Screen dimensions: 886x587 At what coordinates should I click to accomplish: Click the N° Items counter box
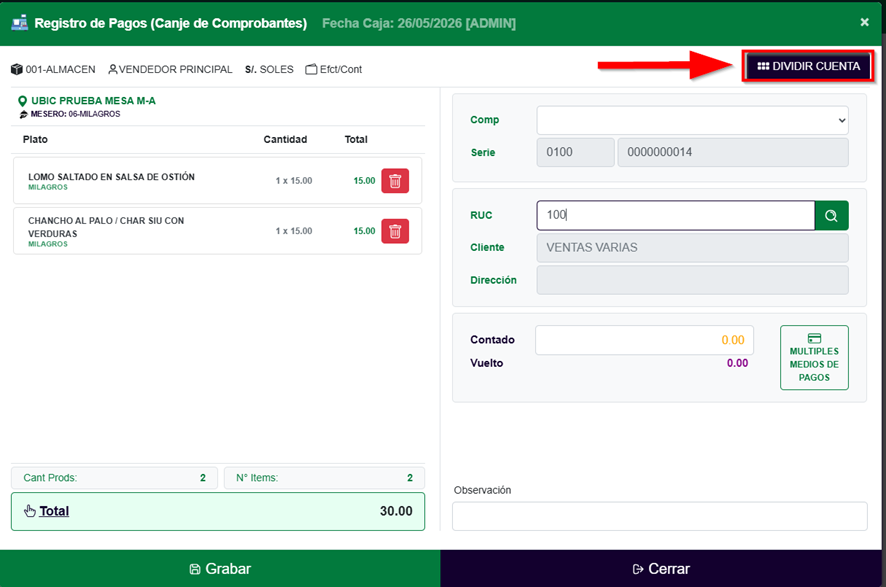tap(324, 478)
